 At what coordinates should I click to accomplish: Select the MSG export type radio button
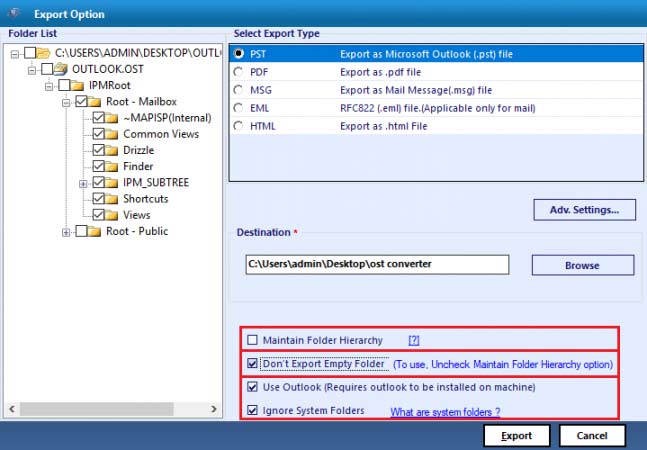(238, 90)
